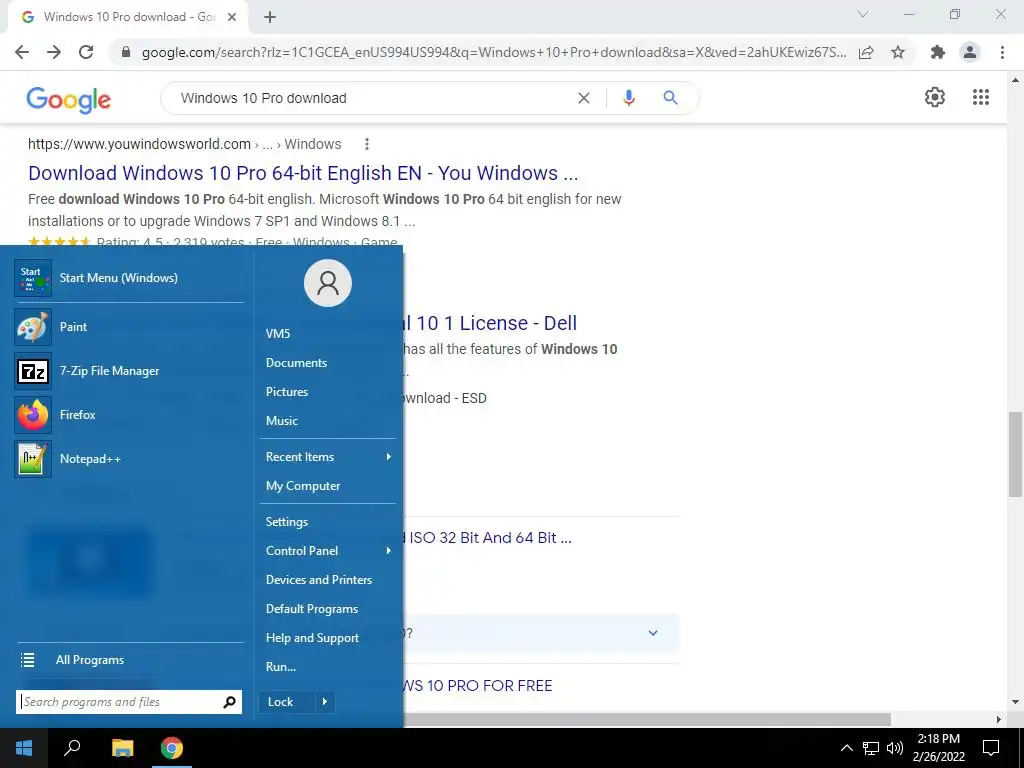Open the Run... dialog
The height and width of the screenshot is (768, 1024).
point(328,667)
